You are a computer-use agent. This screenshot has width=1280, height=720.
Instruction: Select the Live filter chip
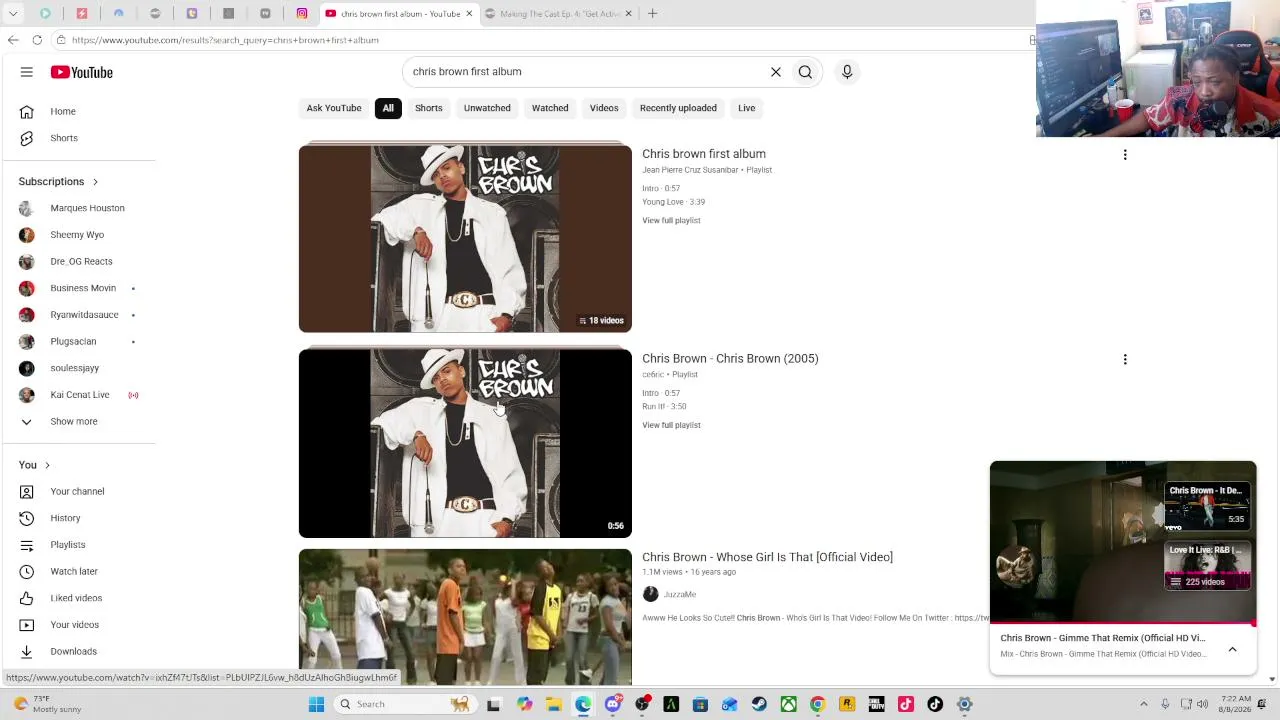[x=747, y=108]
